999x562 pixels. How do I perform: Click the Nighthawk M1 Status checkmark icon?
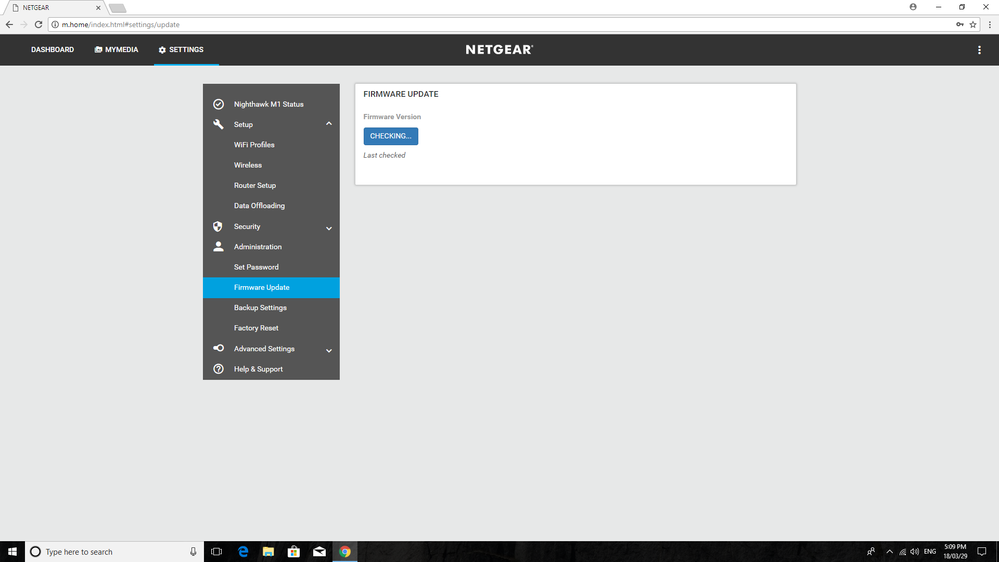point(218,104)
